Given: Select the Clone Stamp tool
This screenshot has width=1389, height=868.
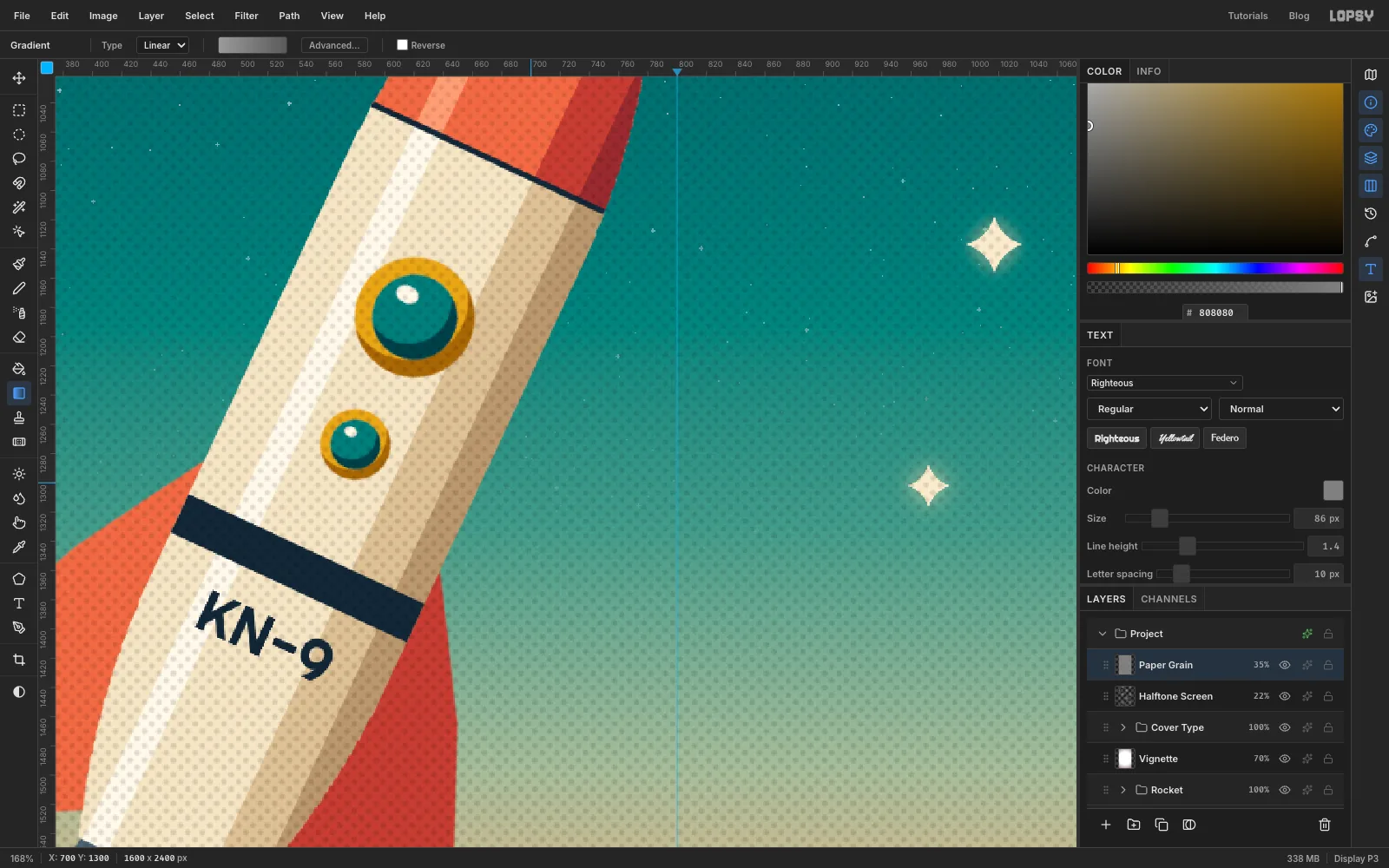Looking at the screenshot, I should click(19, 418).
